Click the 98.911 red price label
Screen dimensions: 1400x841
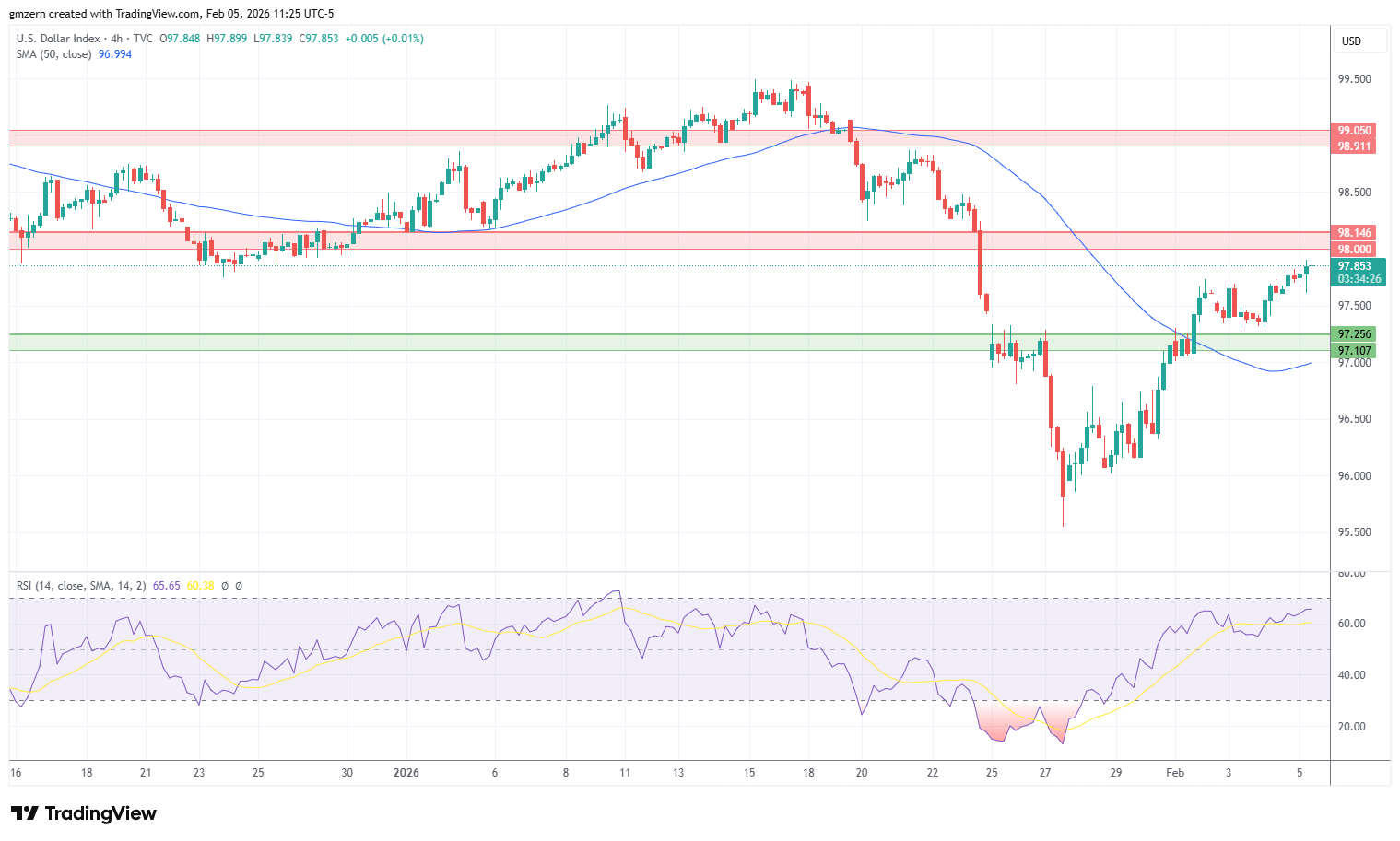[1355, 146]
